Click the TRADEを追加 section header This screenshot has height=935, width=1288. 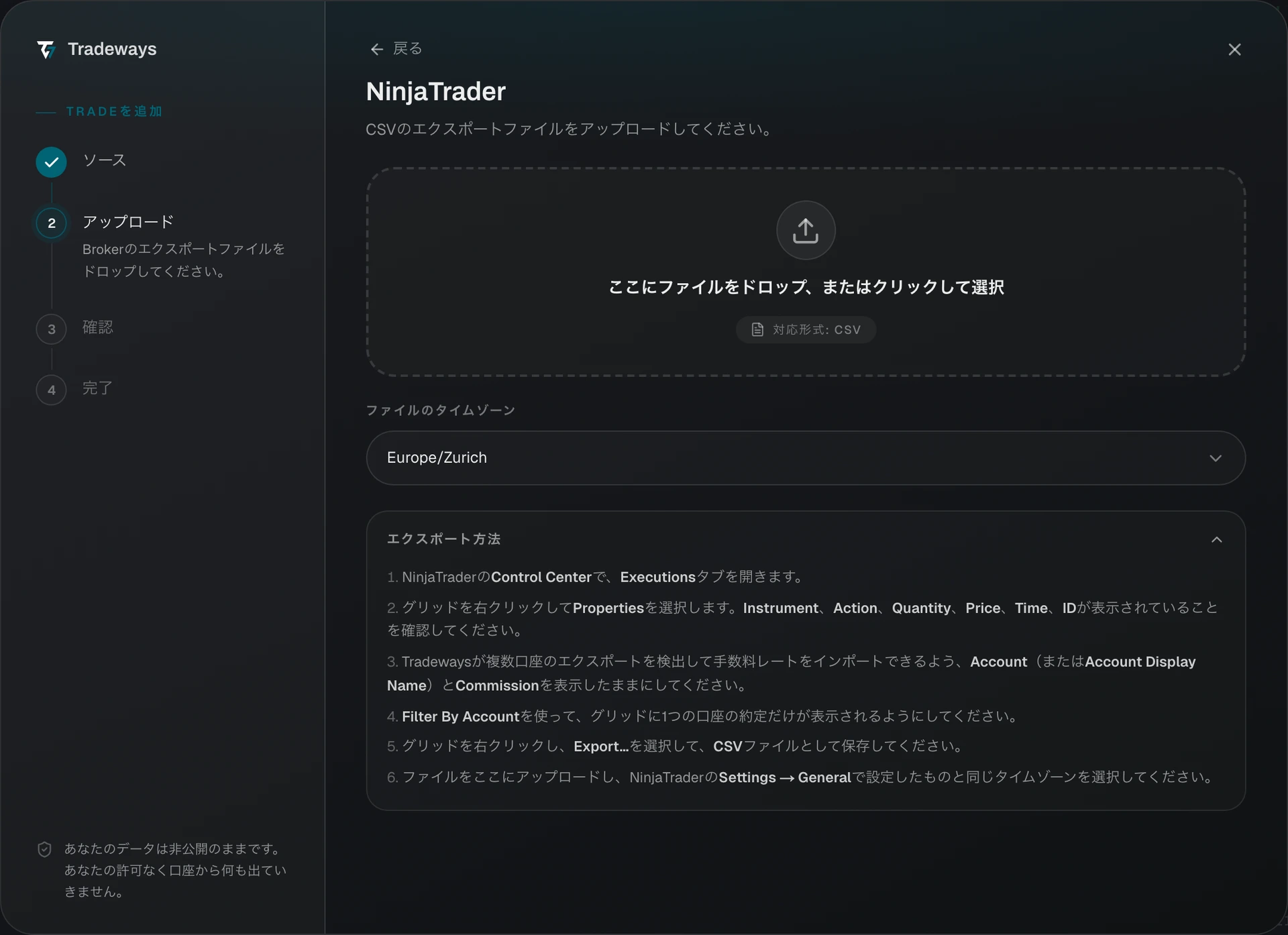(114, 111)
